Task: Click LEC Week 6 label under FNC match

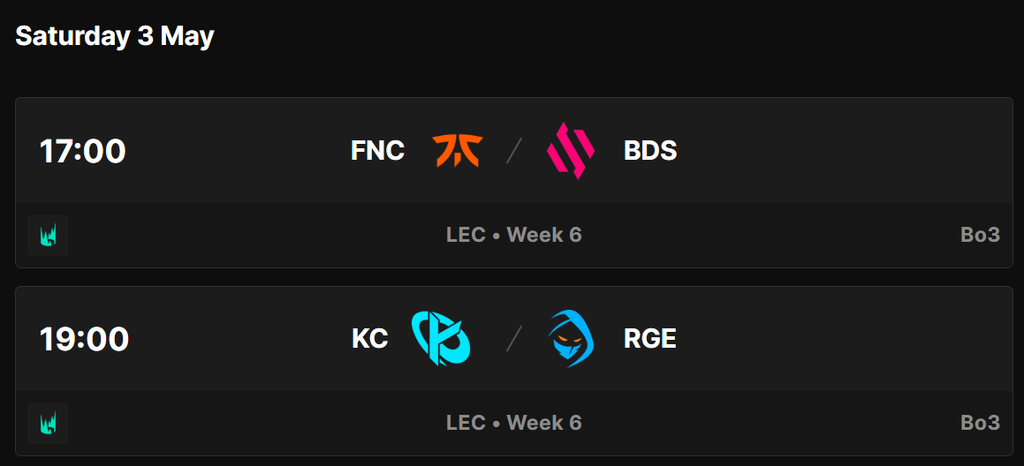Action: 514,235
